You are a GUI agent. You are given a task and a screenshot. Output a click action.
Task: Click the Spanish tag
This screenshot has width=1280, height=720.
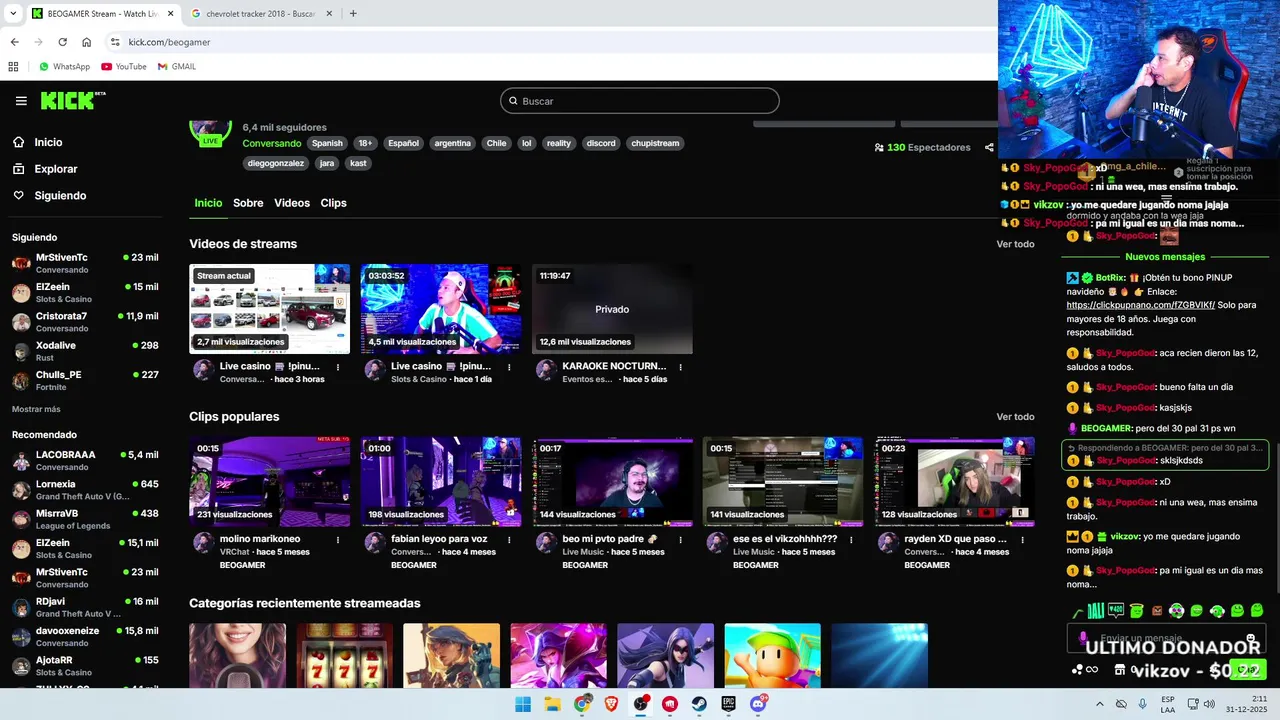[x=327, y=143]
